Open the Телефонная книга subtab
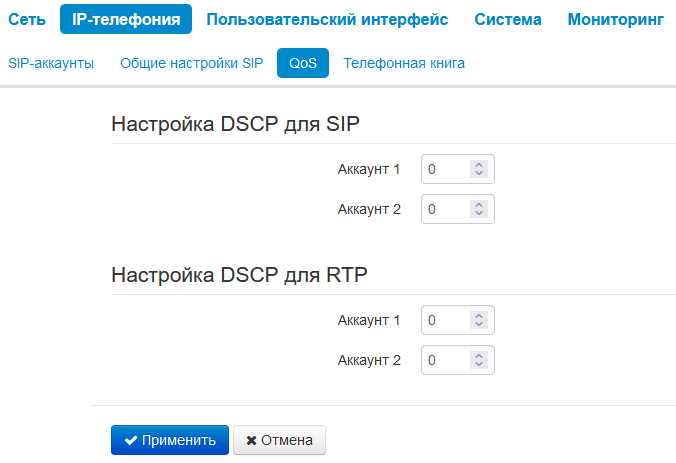This screenshot has height=463, width=676. click(404, 63)
